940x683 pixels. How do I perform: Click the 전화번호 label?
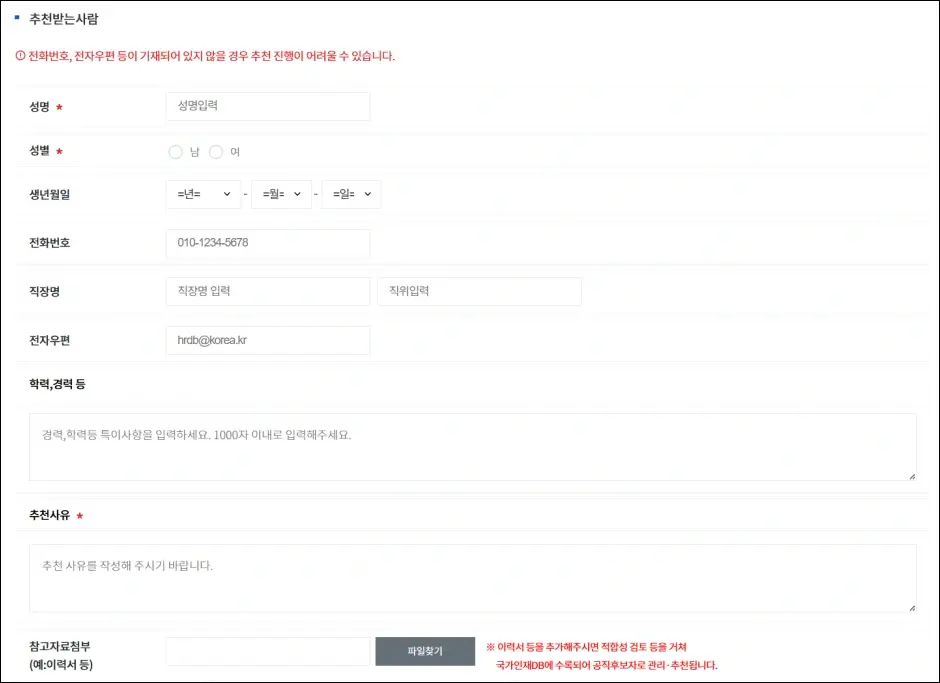[50, 243]
